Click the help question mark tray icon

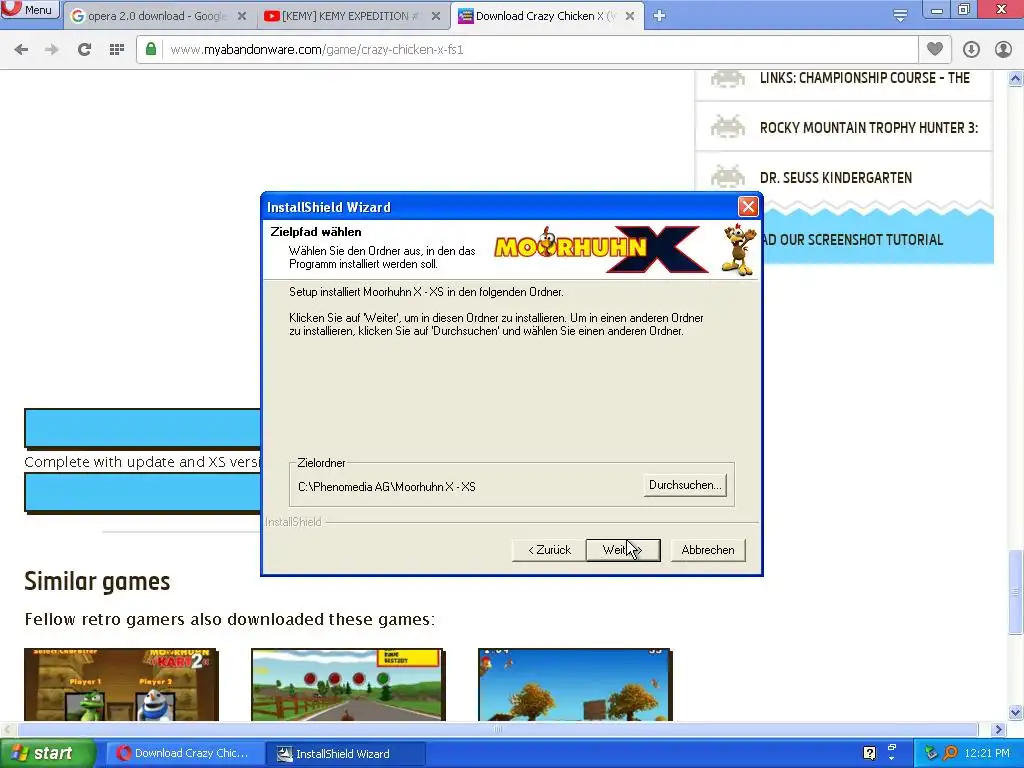(869, 753)
